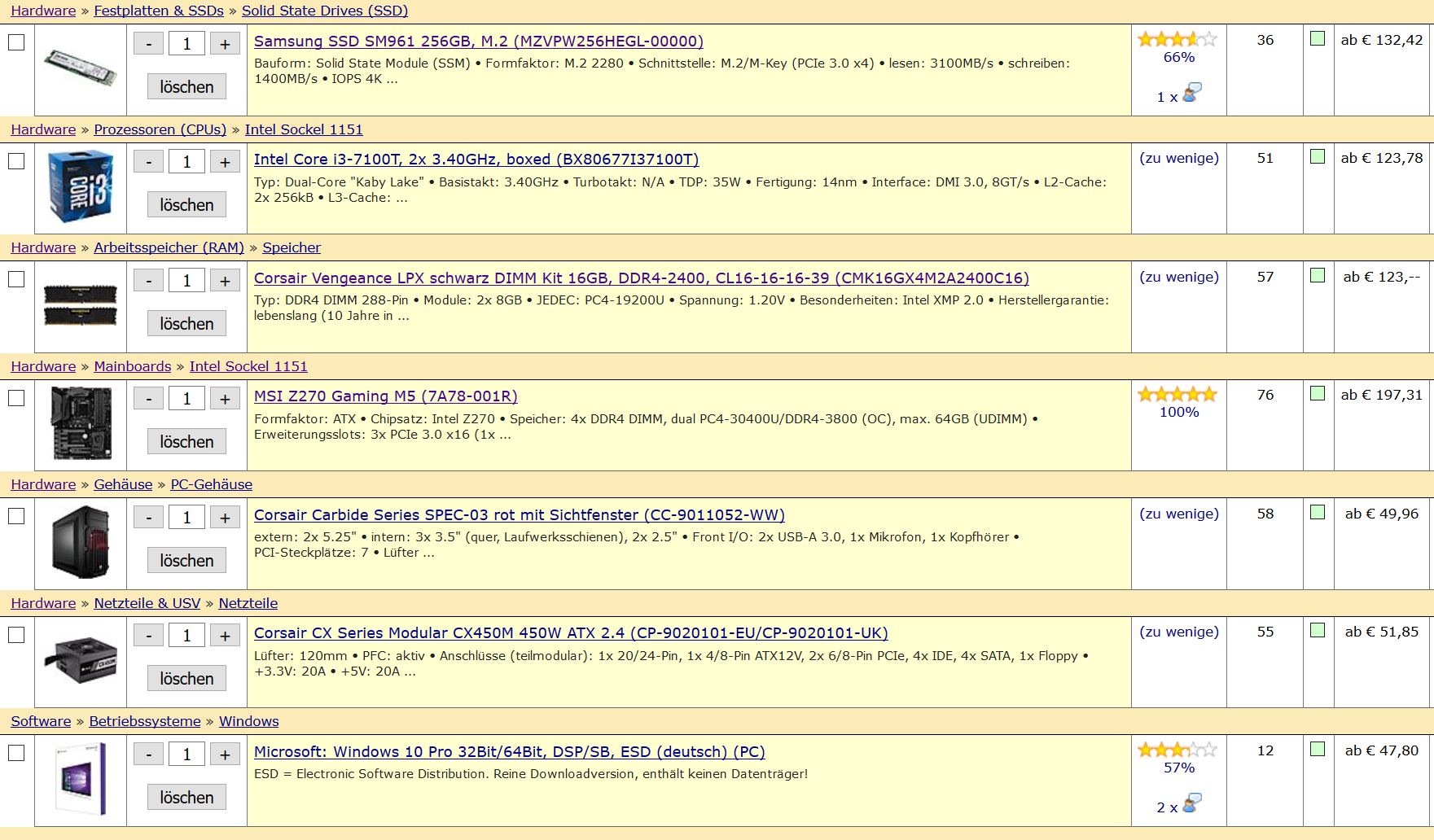The height and width of the screenshot is (840, 1434).
Task: Click the green availability box on the Samsung SSD row
Action: tap(1318, 38)
